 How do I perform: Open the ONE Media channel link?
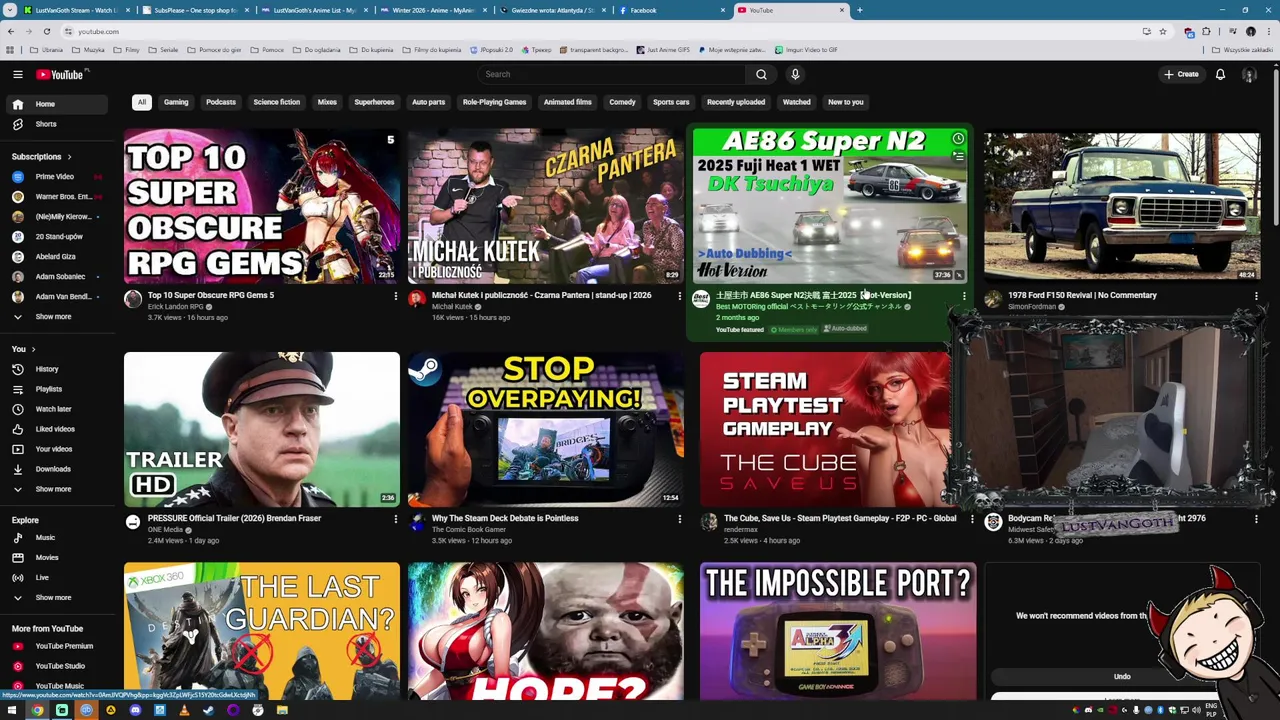coord(165,530)
